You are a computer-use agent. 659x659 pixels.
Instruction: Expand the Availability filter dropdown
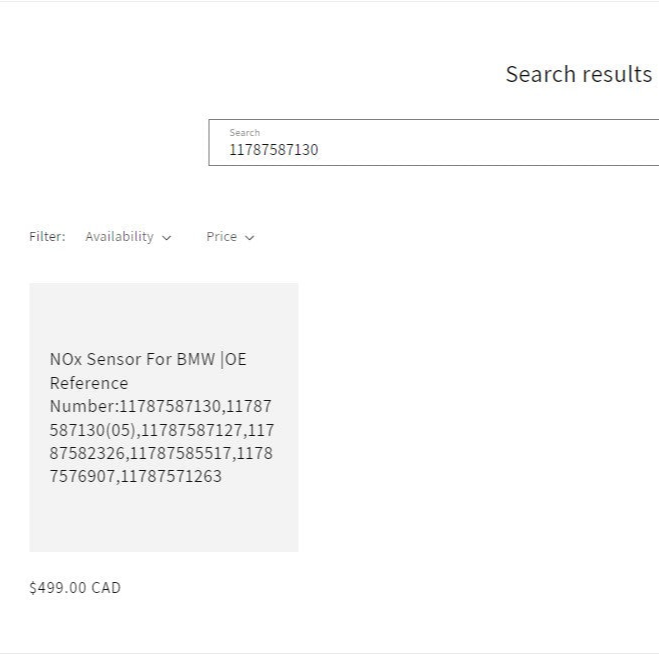click(x=128, y=237)
